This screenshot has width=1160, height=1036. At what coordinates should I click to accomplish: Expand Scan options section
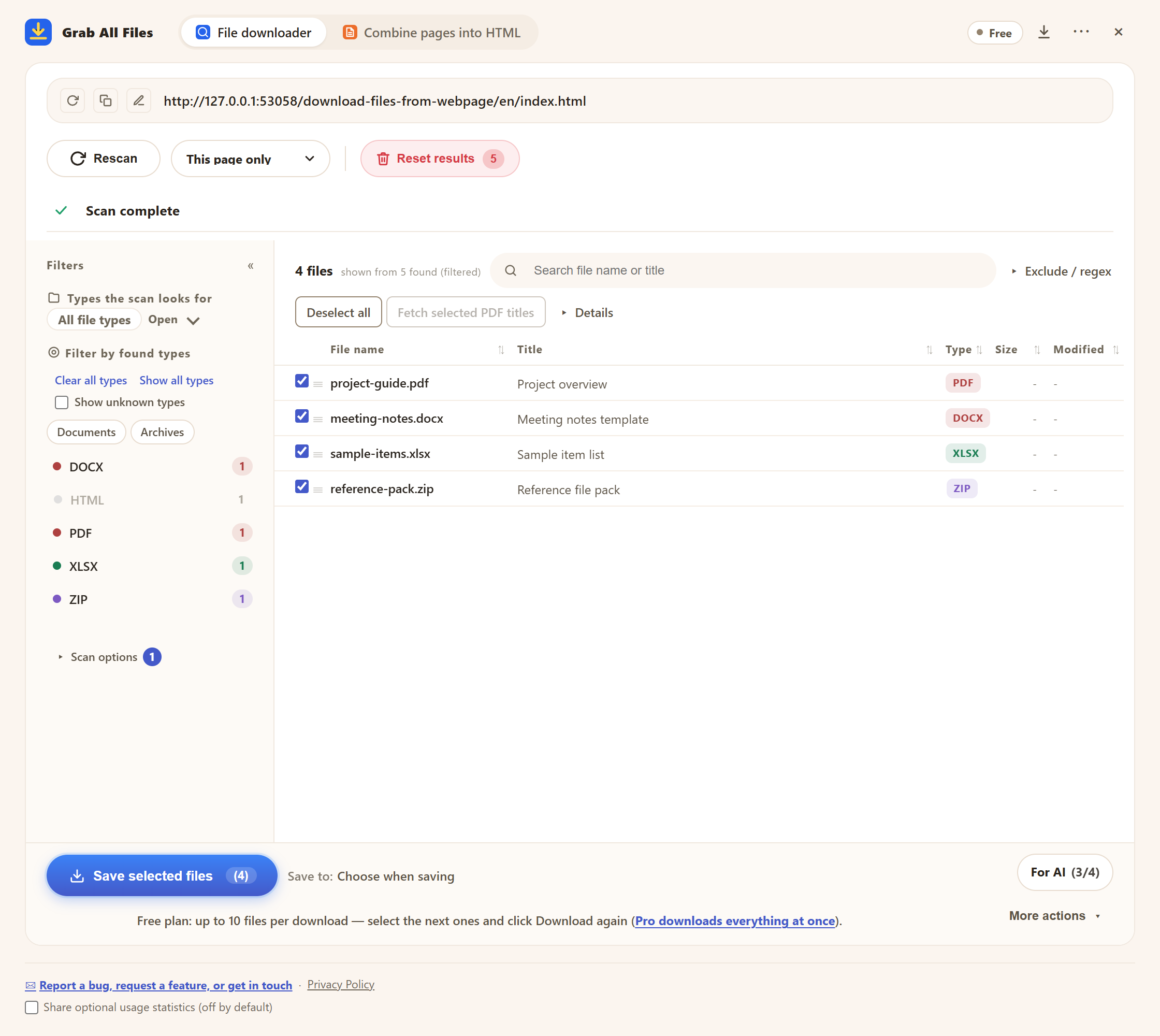[x=109, y=657]
